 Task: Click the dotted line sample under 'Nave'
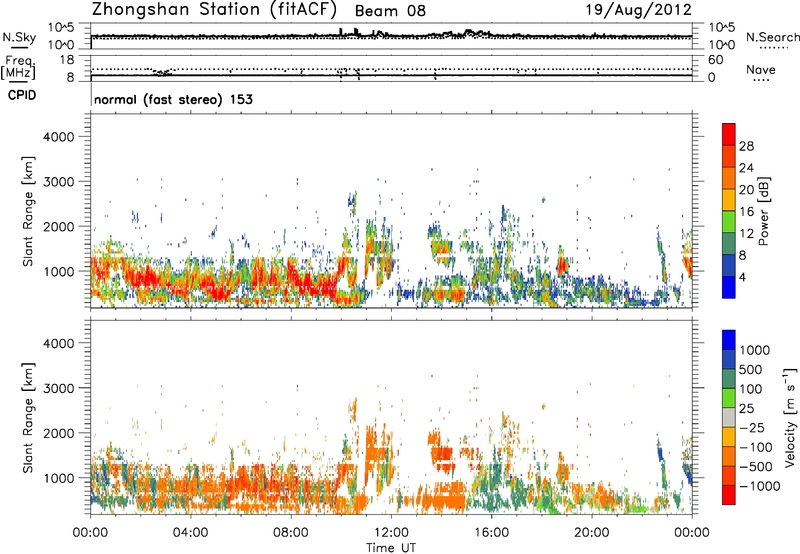click(x=761, y=80)
